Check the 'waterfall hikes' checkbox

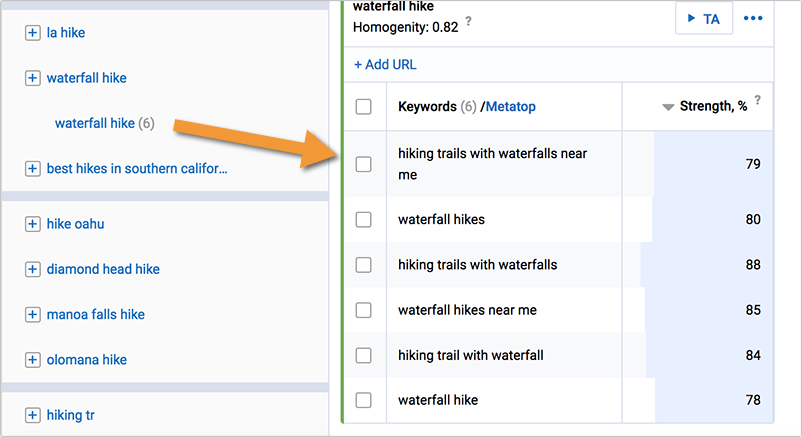363,220
